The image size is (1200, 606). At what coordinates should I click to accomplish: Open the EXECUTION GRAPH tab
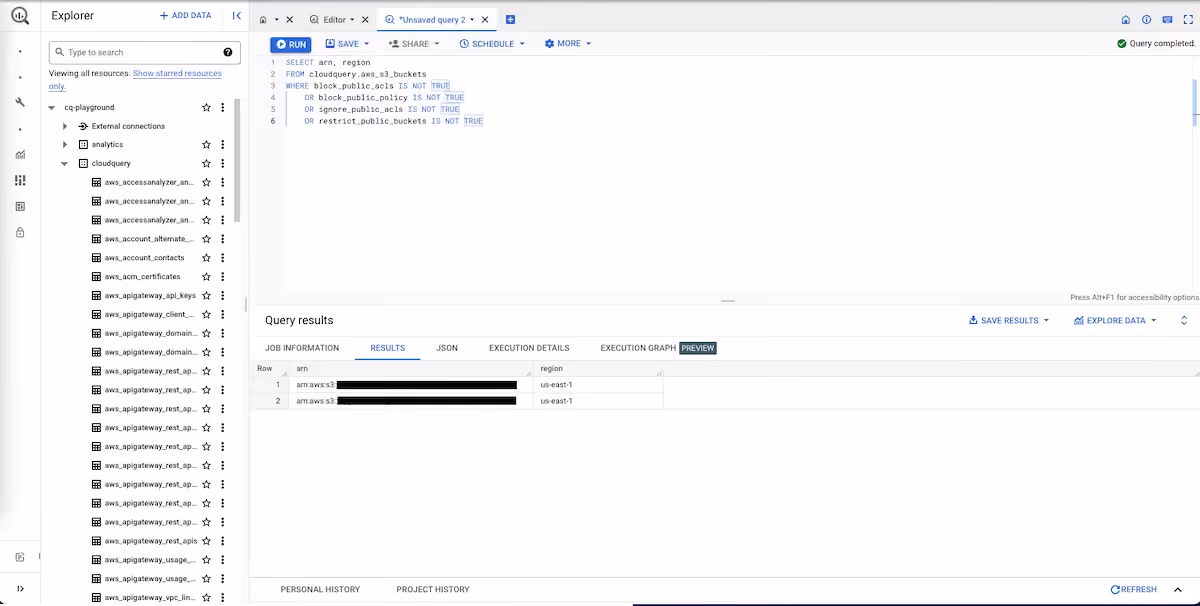pos(658,348)
